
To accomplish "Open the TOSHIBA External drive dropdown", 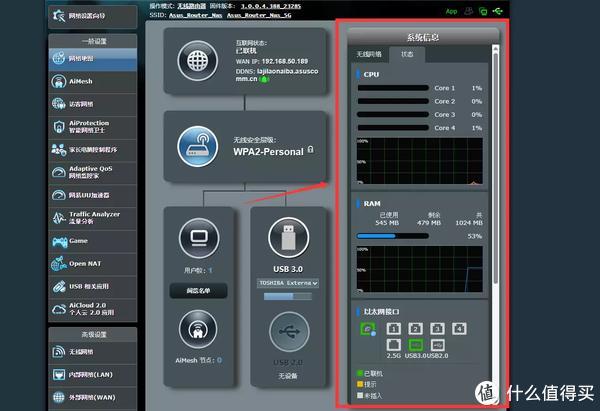I will 288,283.
